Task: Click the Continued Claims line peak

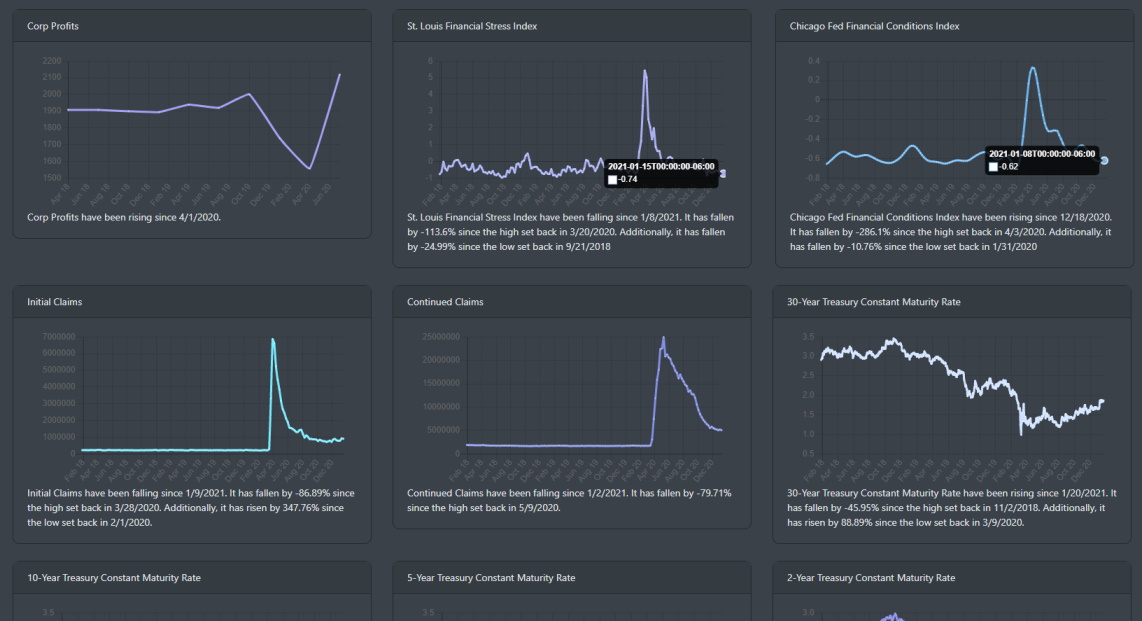Action: 663,338
